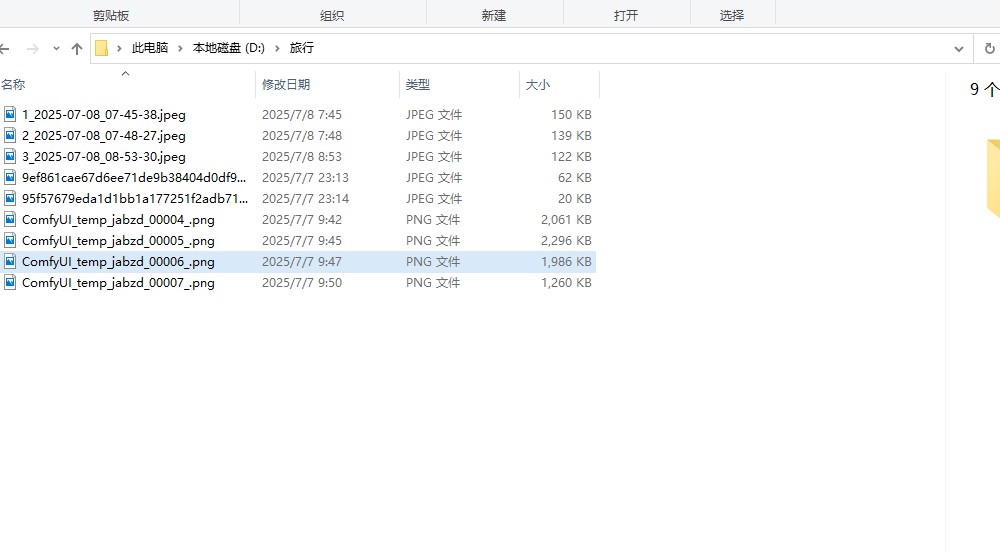Go forward using the forward arrow

coord(33,48)
